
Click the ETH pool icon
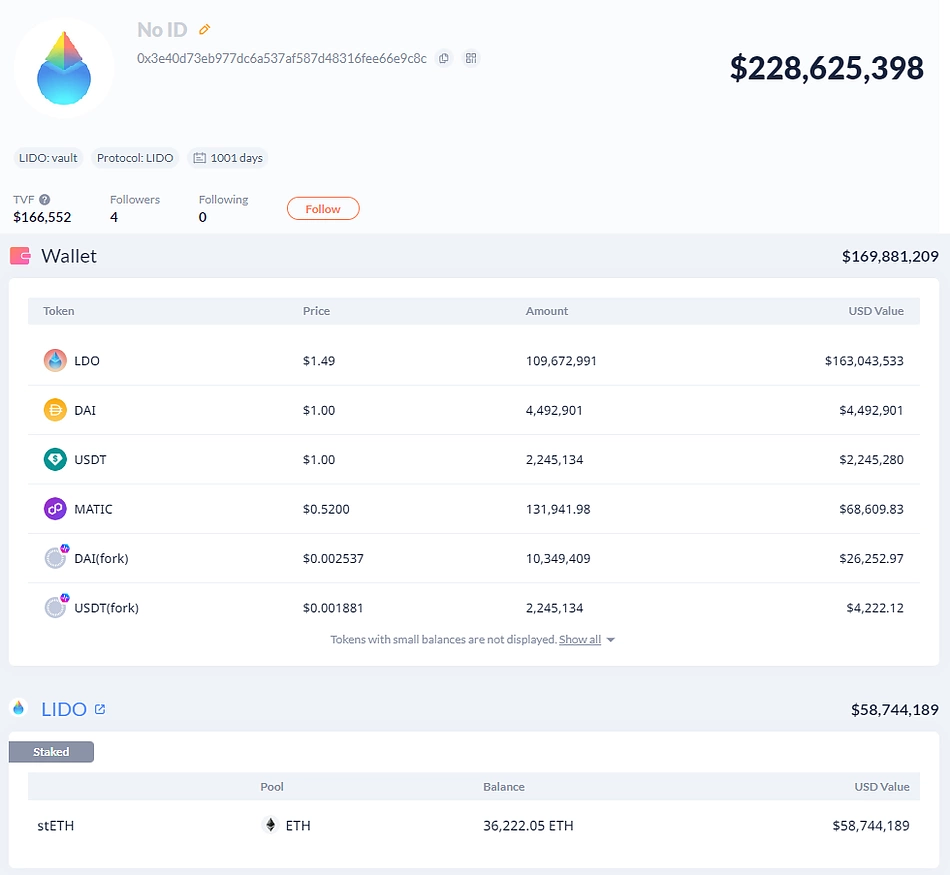[x=271, y=825]
